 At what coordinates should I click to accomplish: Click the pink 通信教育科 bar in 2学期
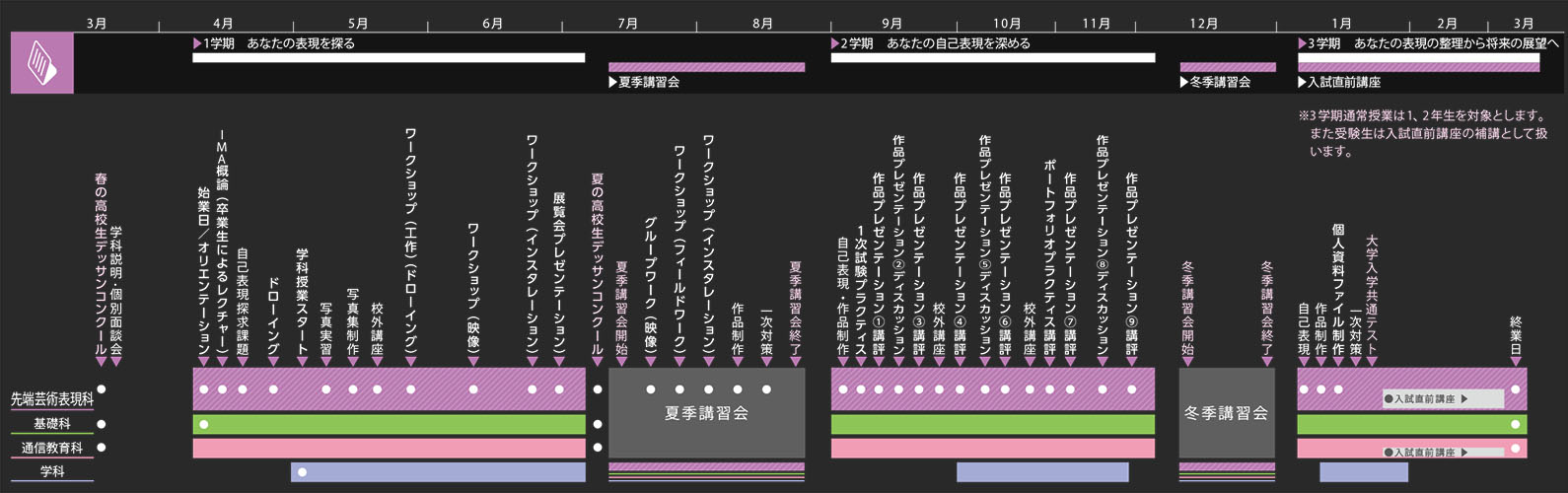(993, 448)
